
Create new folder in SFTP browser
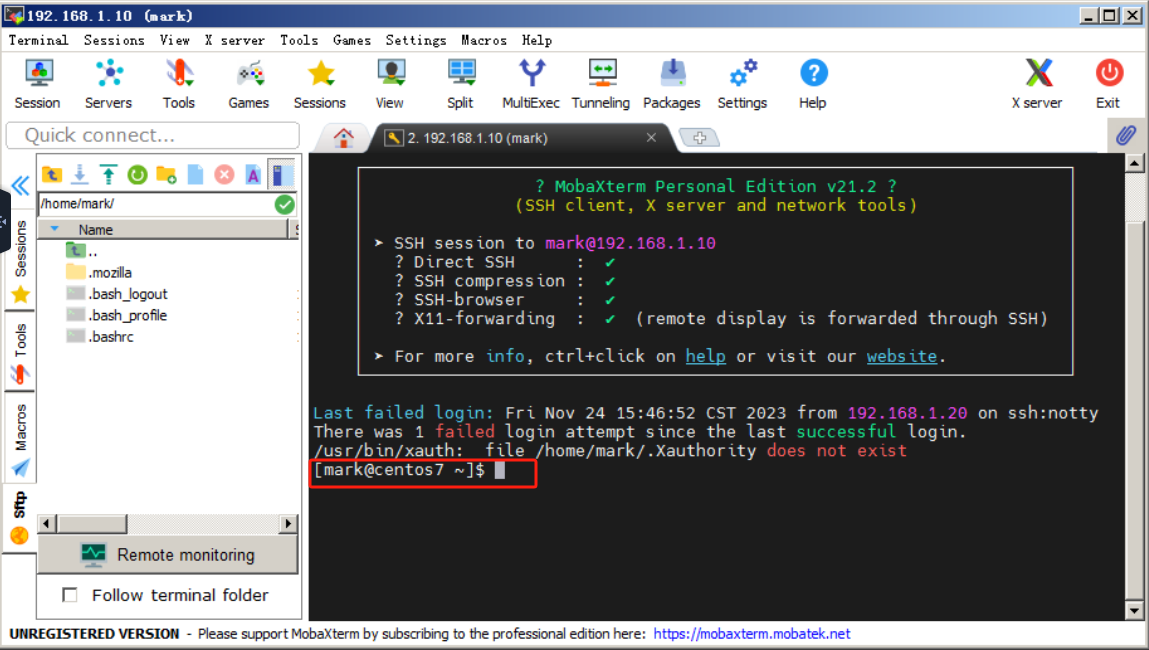tap(166, 174)
